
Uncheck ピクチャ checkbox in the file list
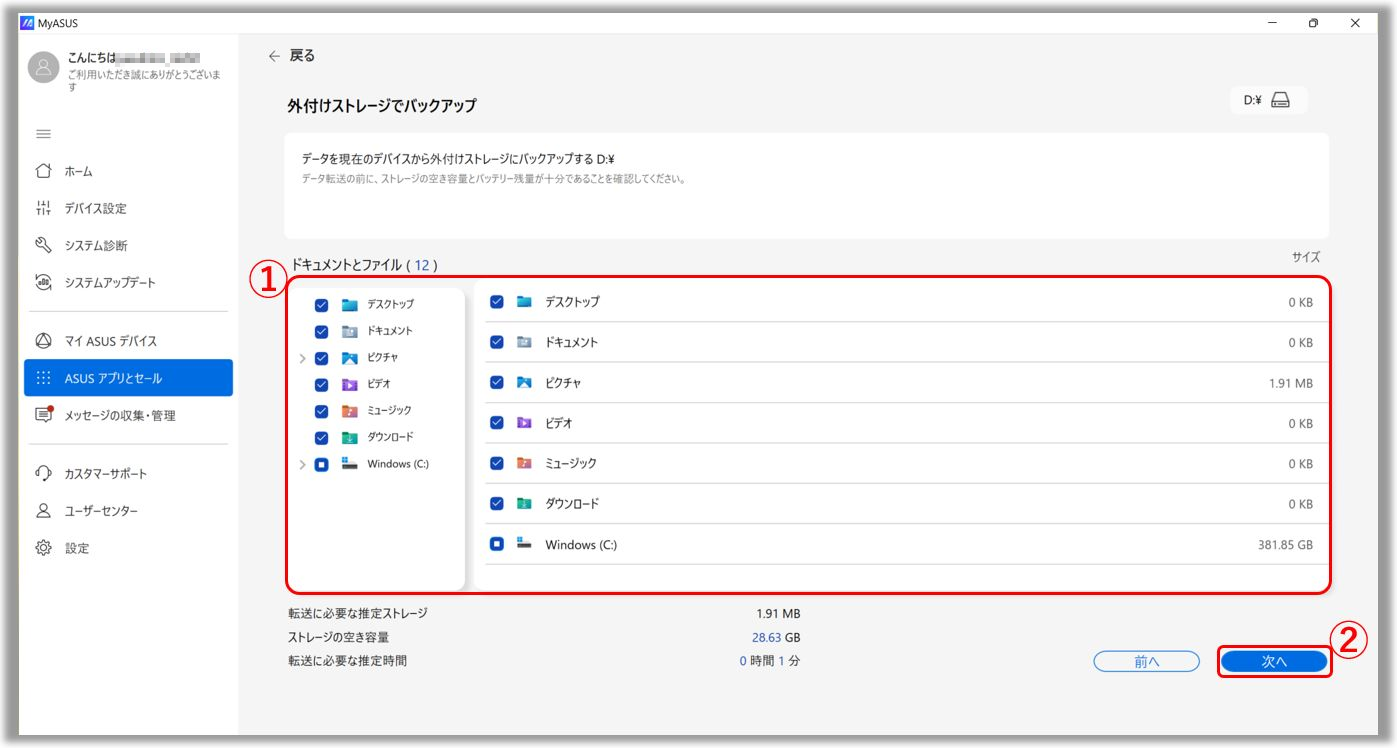tap(497, 383)
